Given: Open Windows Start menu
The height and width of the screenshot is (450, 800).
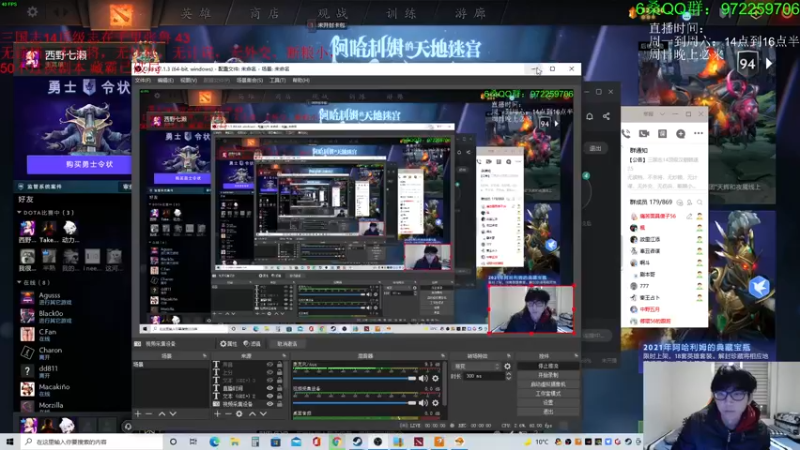Looking at the screenshot, I should click(x=10, y=442).
